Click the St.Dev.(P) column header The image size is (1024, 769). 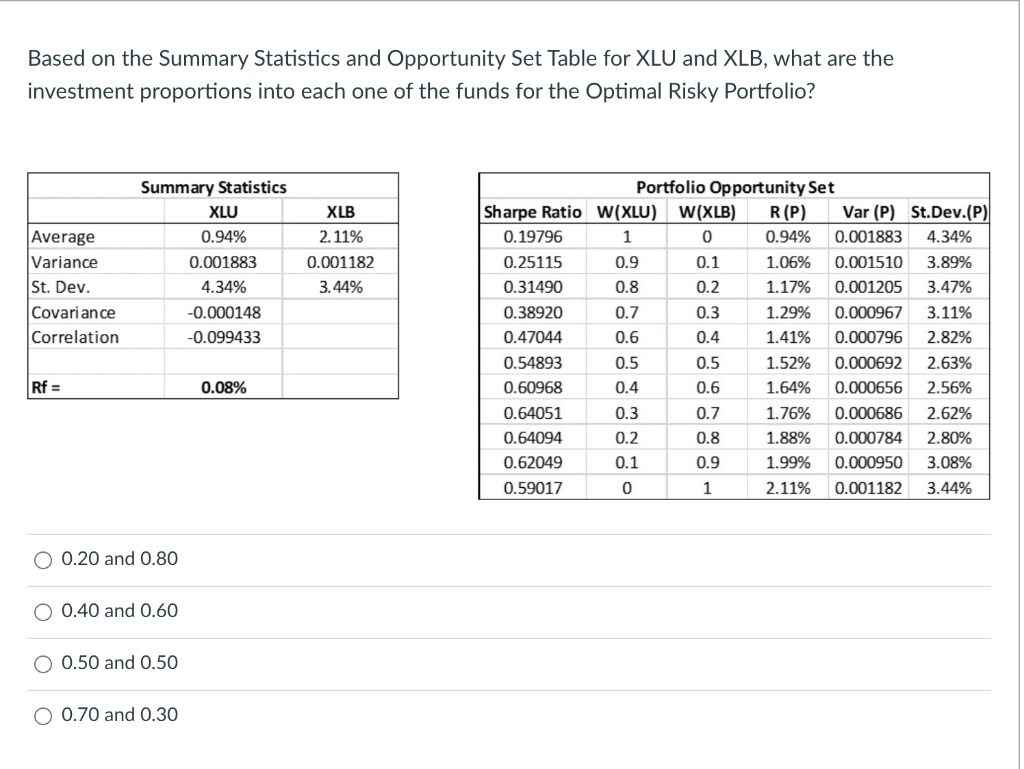(x=949, y=211)
